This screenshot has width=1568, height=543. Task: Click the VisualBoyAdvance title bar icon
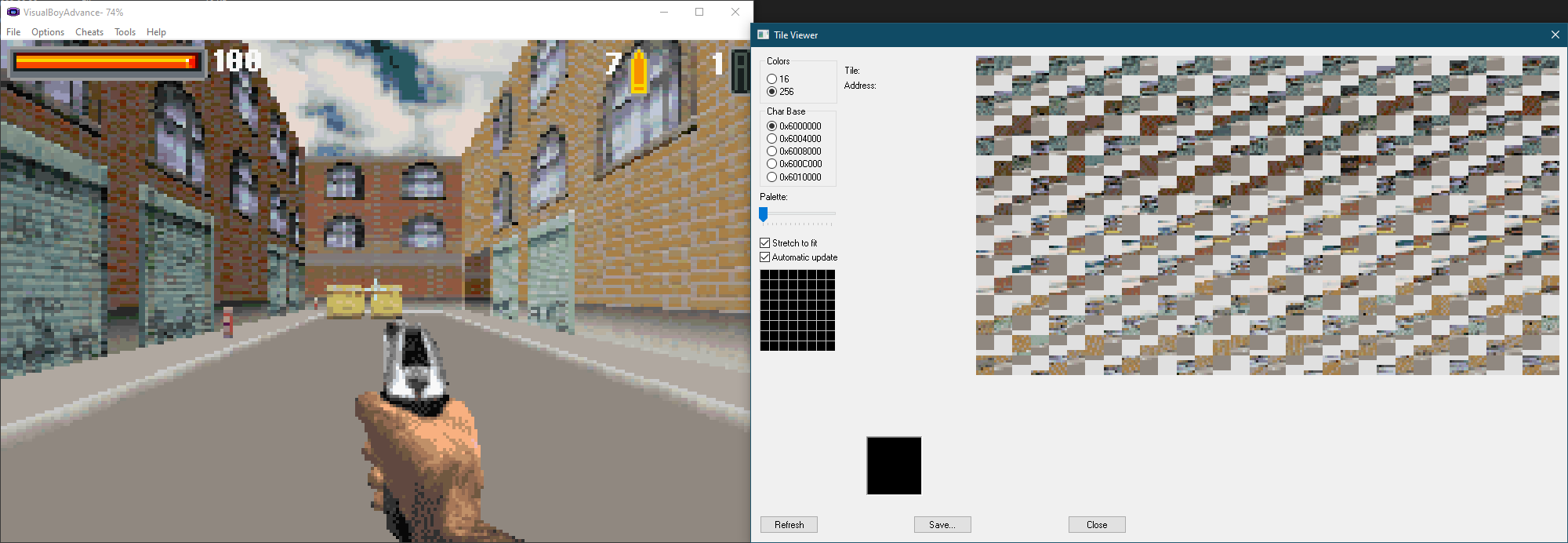[13, 12]
